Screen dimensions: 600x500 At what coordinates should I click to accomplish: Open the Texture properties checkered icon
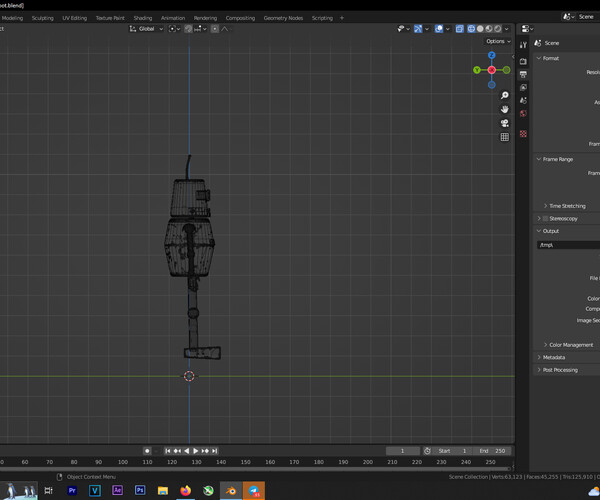tap(523, 134)
